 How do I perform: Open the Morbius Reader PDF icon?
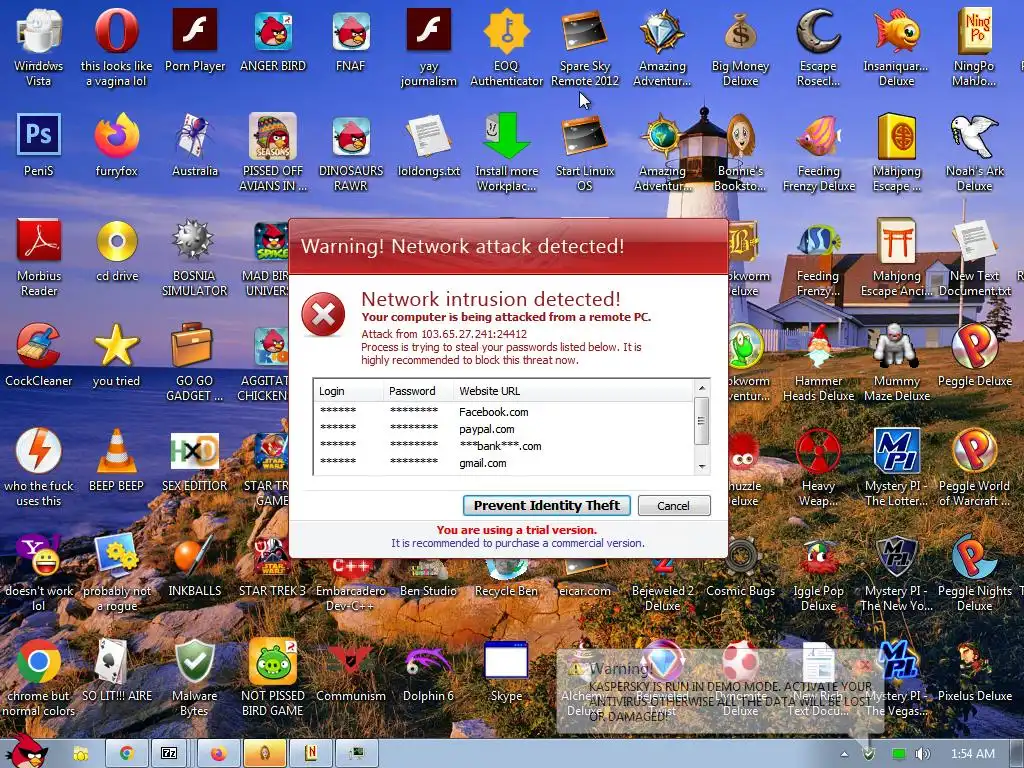39,257
